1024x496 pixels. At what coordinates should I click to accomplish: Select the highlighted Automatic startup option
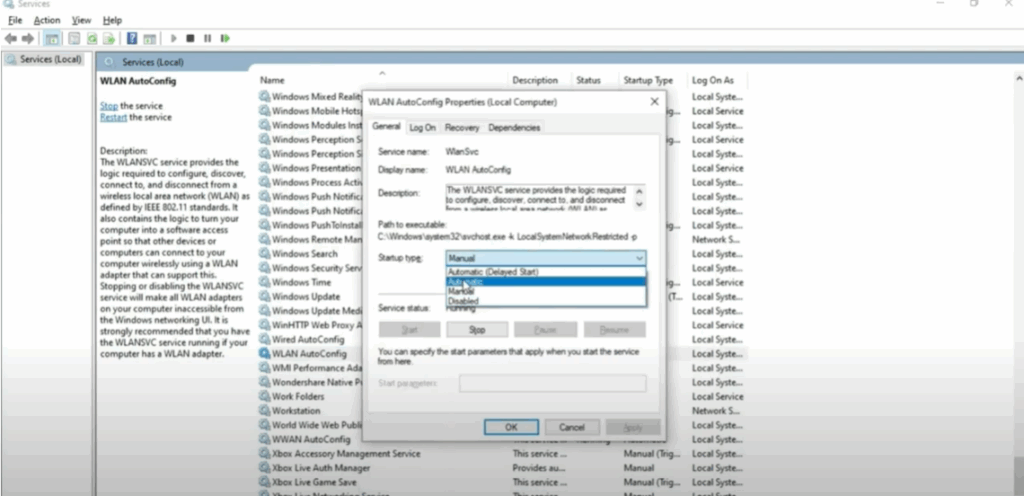point(546,282)
